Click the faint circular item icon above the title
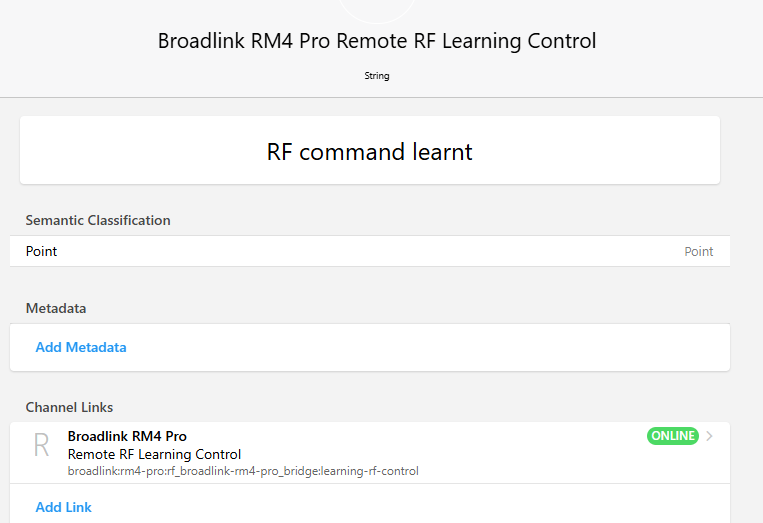 click(377, 8)
